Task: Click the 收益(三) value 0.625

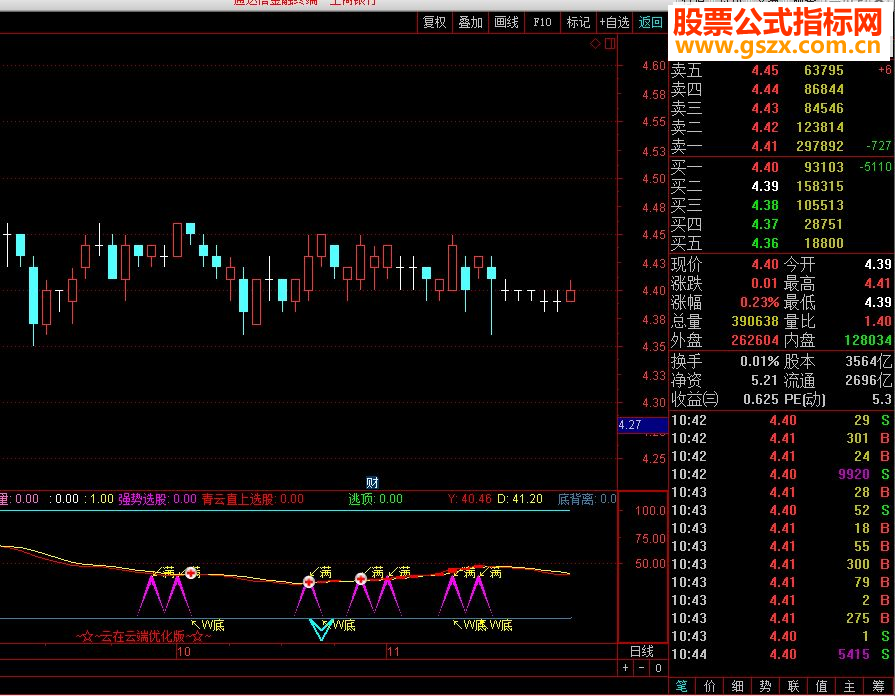Action: 761,399
